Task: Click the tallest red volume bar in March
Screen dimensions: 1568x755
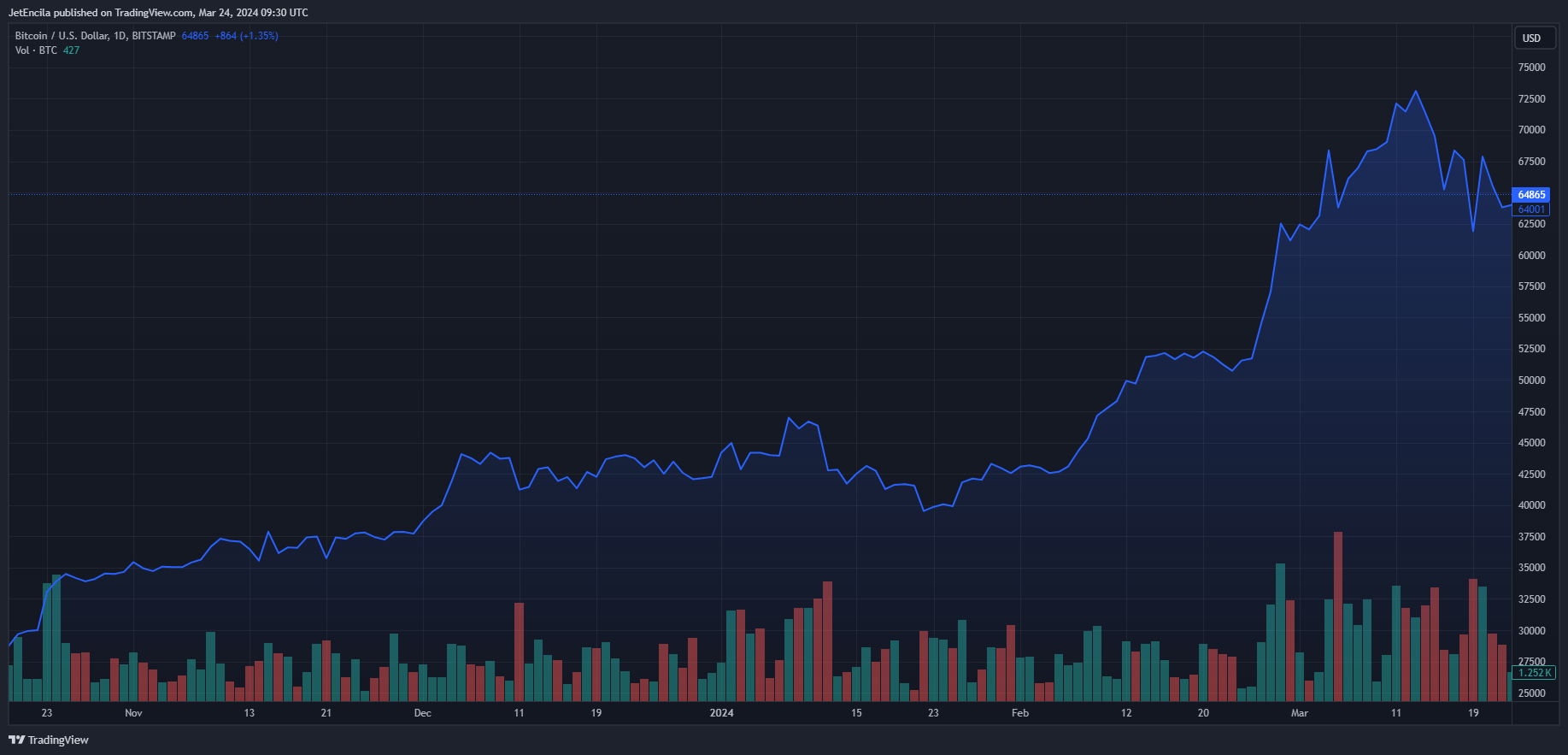Action: [1338, 616]
